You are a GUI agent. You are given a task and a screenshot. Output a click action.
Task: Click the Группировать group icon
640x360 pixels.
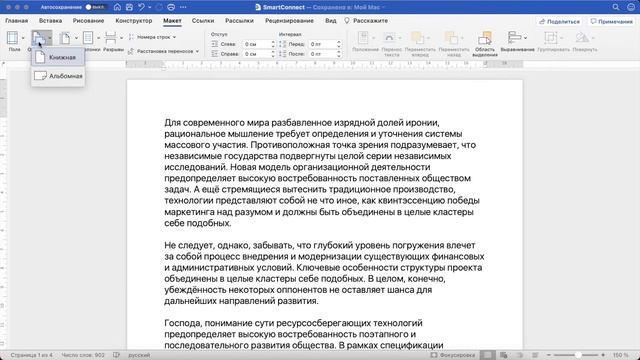click(550, 38)
